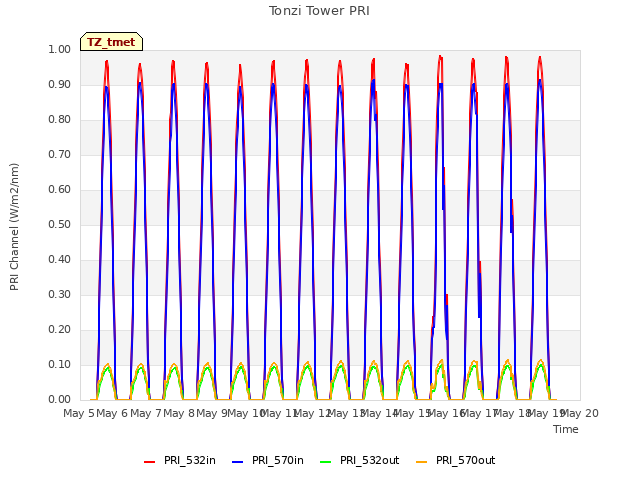Click the 0.90 y-axis tick label
This screenshot has width=640, height=480.
pyautogui.click(x=60, y=84)
